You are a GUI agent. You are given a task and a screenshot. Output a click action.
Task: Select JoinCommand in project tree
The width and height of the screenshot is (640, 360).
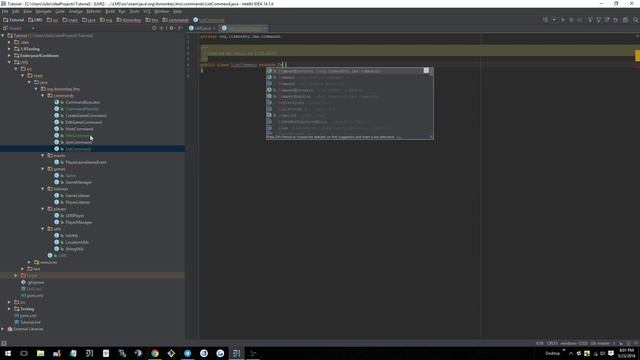[78, 142]
